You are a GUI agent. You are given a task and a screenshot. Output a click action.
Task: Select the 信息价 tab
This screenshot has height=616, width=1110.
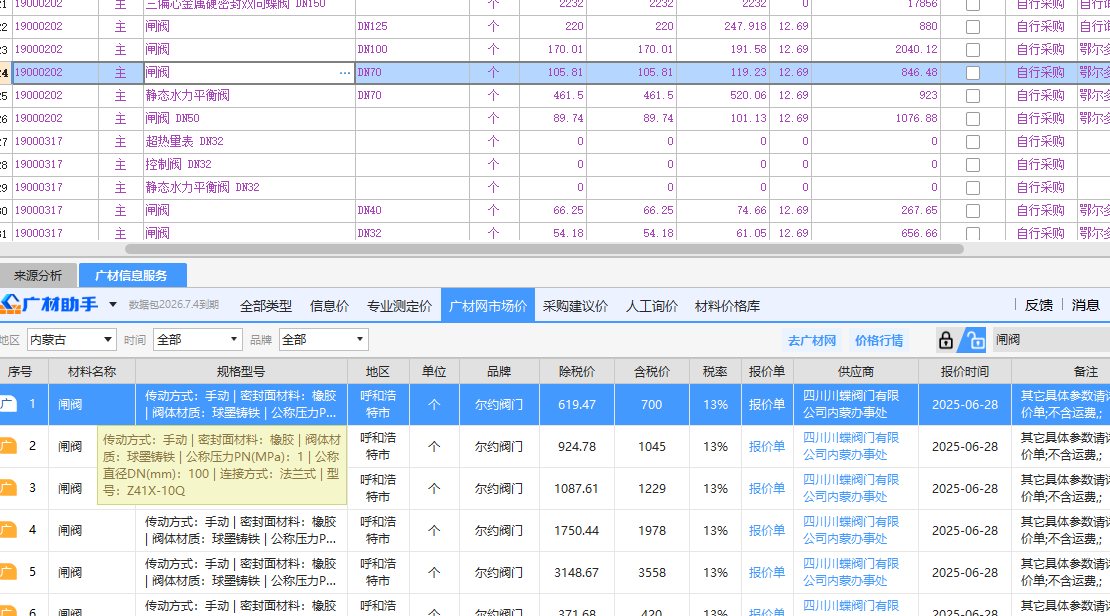point(329,306)
